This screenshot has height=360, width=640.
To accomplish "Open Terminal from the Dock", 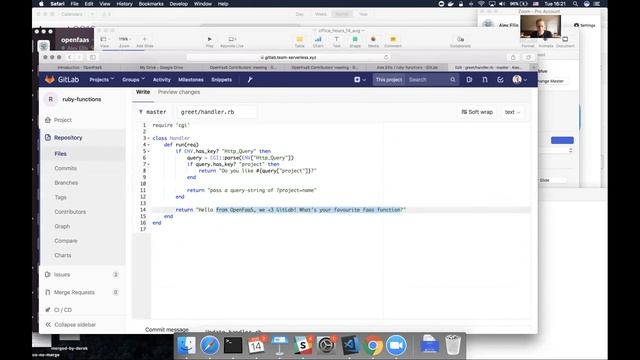I will pyautogui.click(x=233, y=345).
